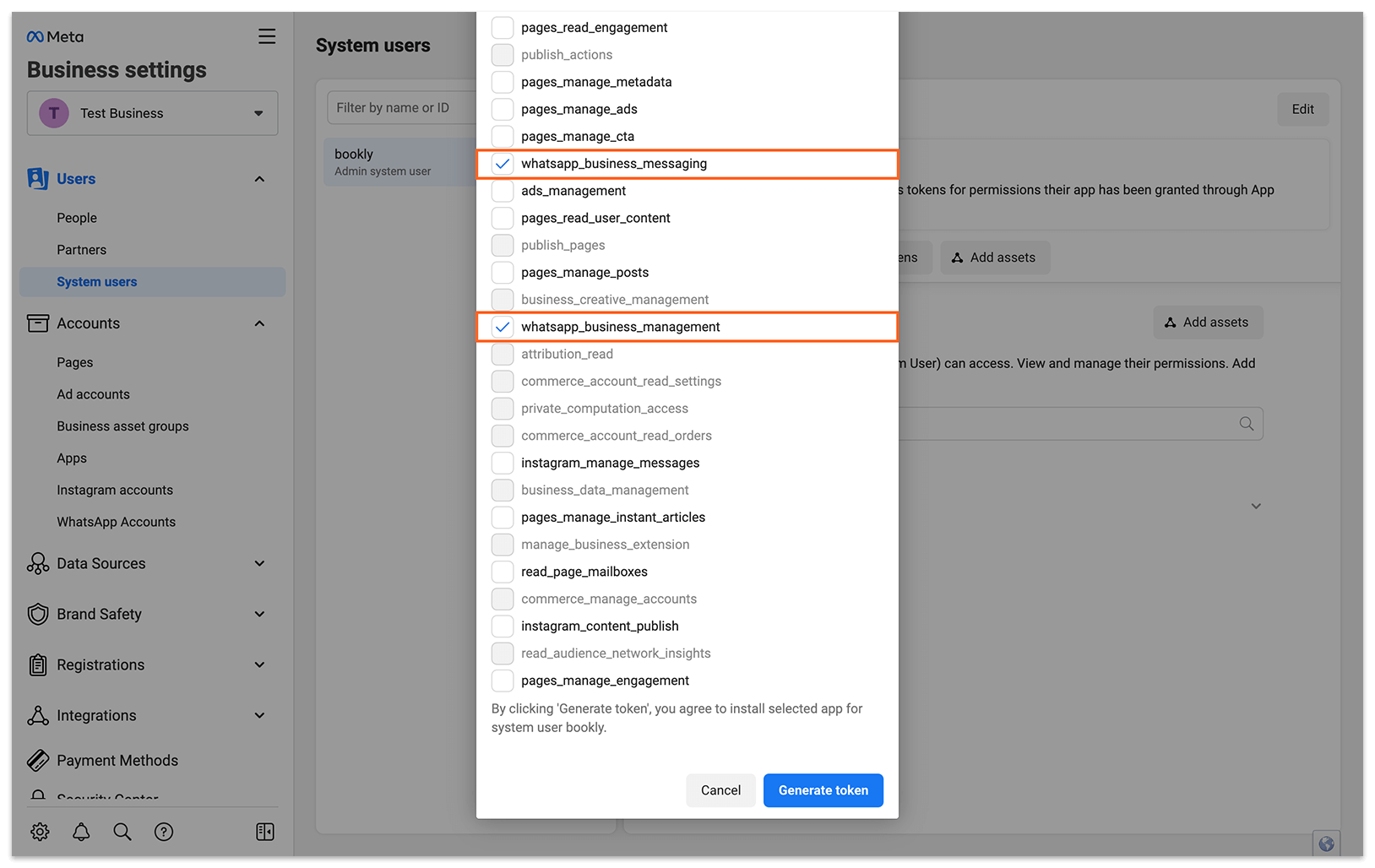
Task: Open Pages under Accounts
Action: (x=75, y=362)
